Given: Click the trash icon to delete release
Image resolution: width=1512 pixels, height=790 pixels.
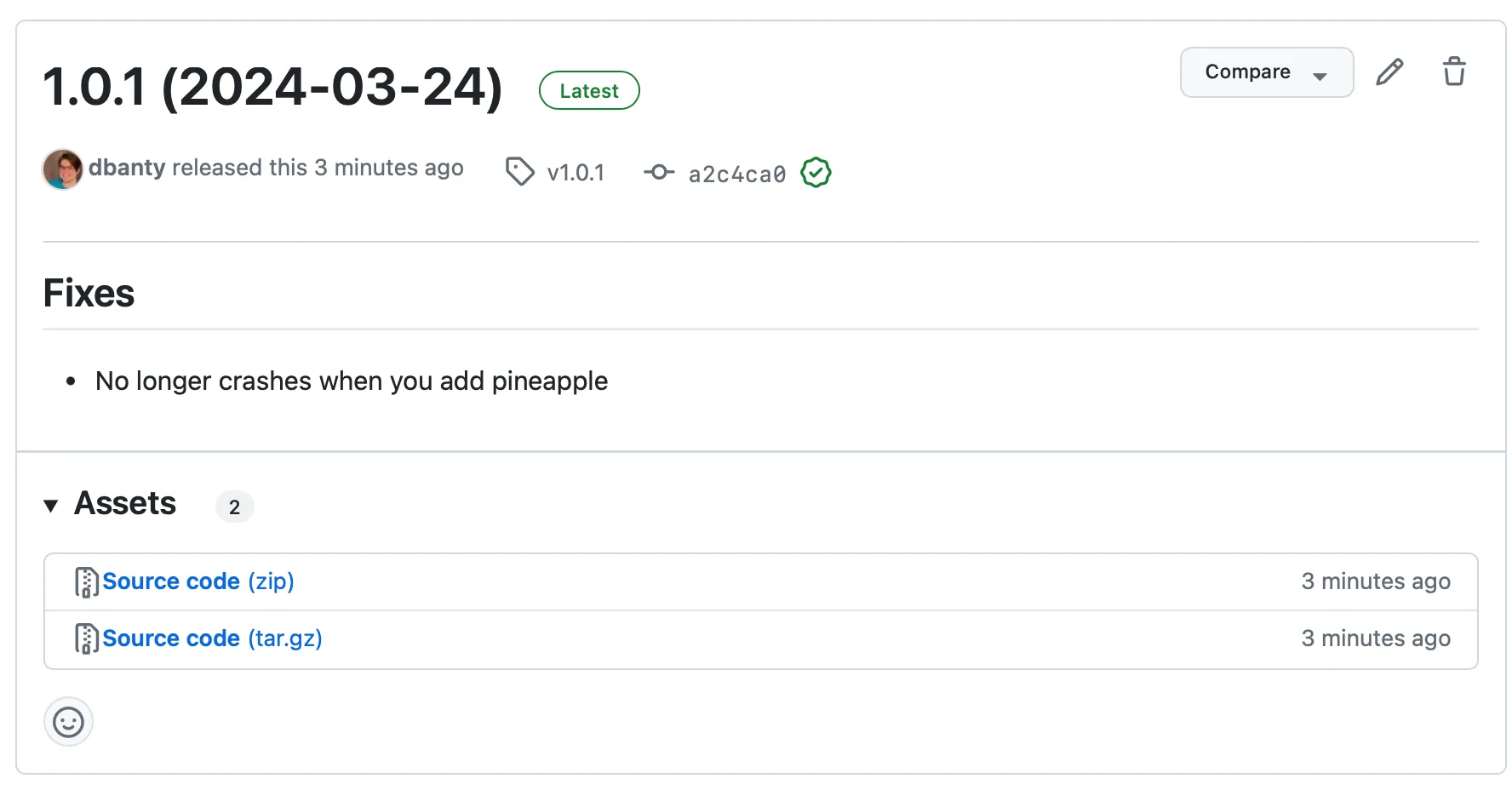Looking at the screenshot, I should point(1454,72).
